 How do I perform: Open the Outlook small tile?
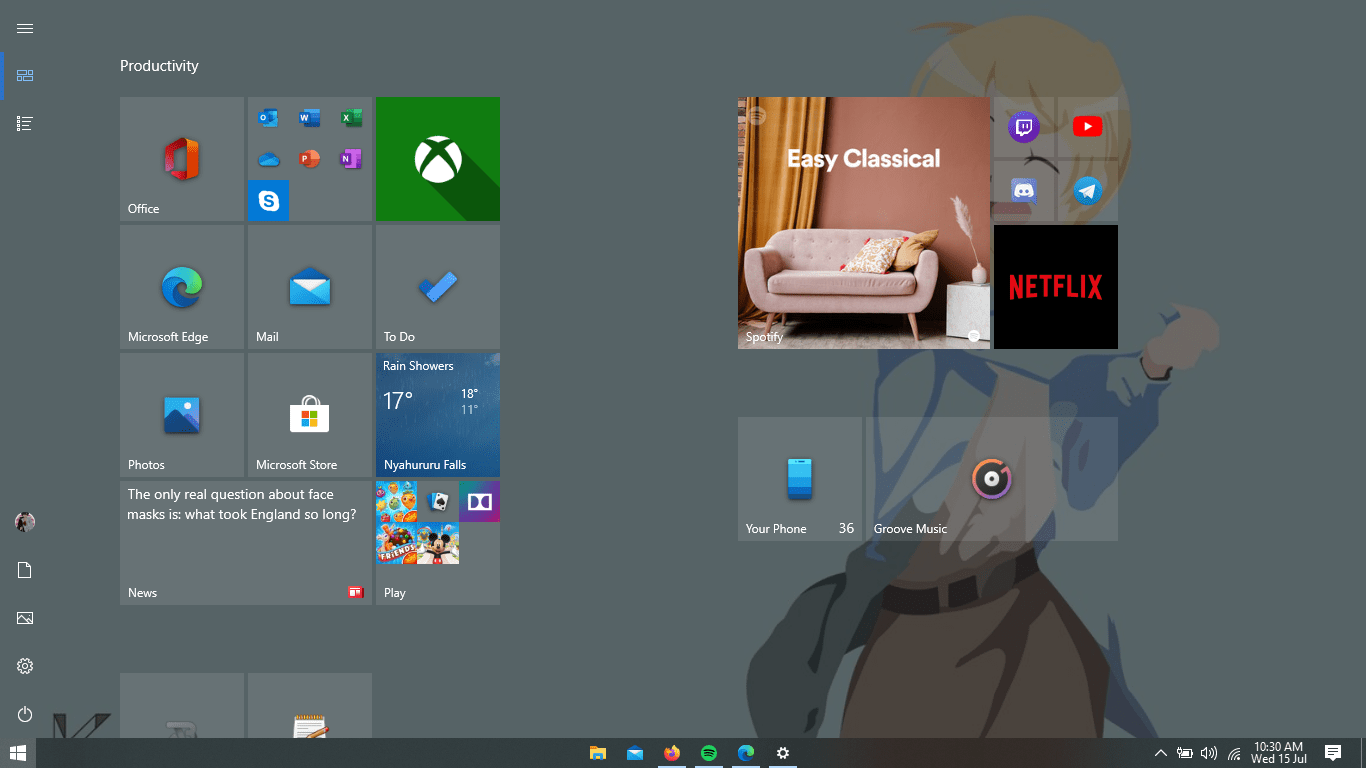268,118
